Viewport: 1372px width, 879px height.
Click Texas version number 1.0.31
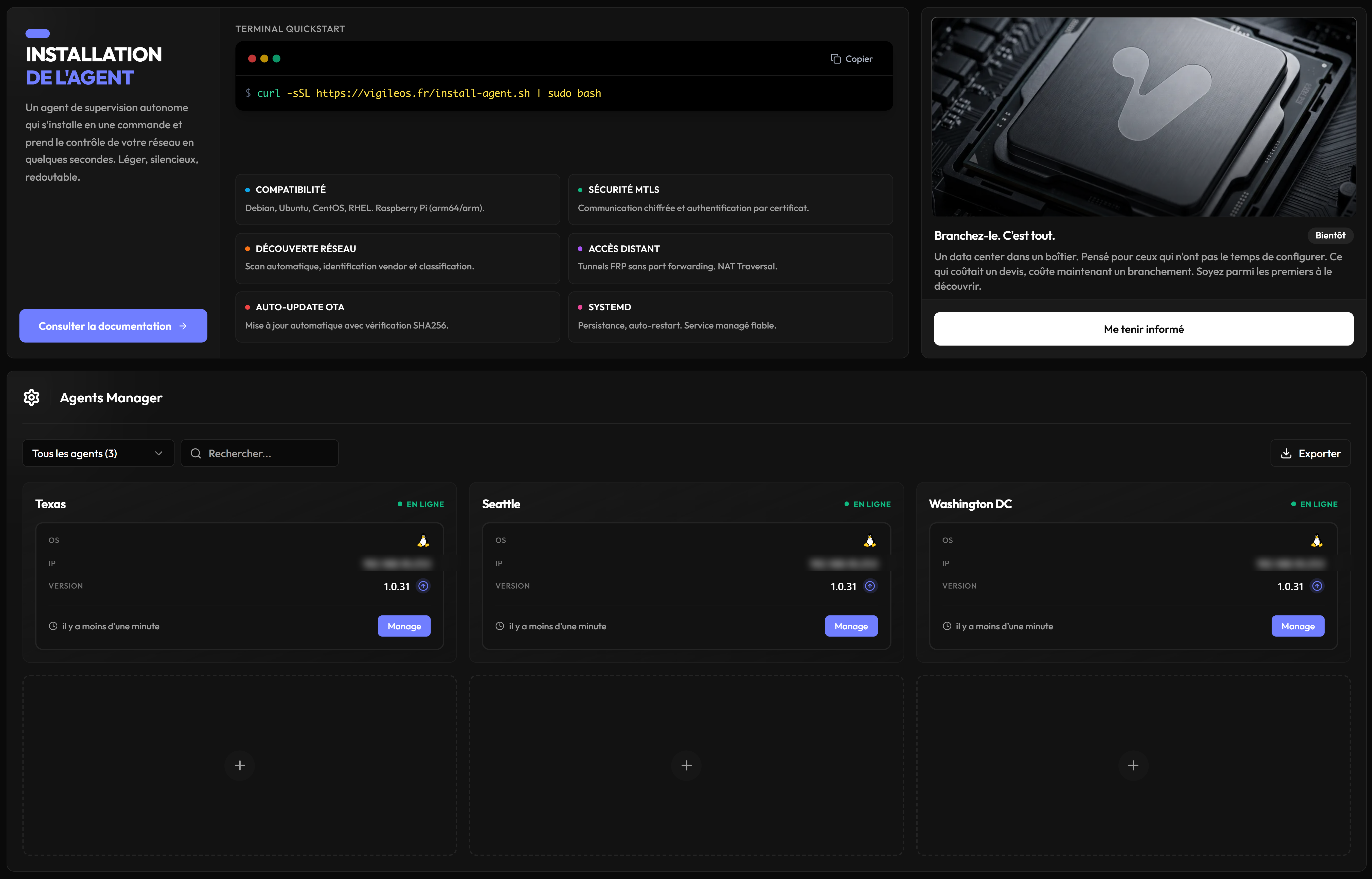pos(397,587)
